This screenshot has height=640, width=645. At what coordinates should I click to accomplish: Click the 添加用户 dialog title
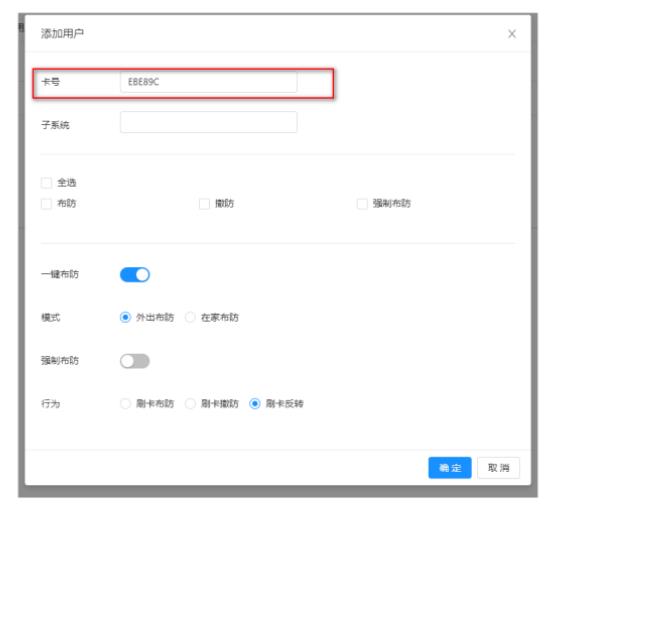(62, 34)
